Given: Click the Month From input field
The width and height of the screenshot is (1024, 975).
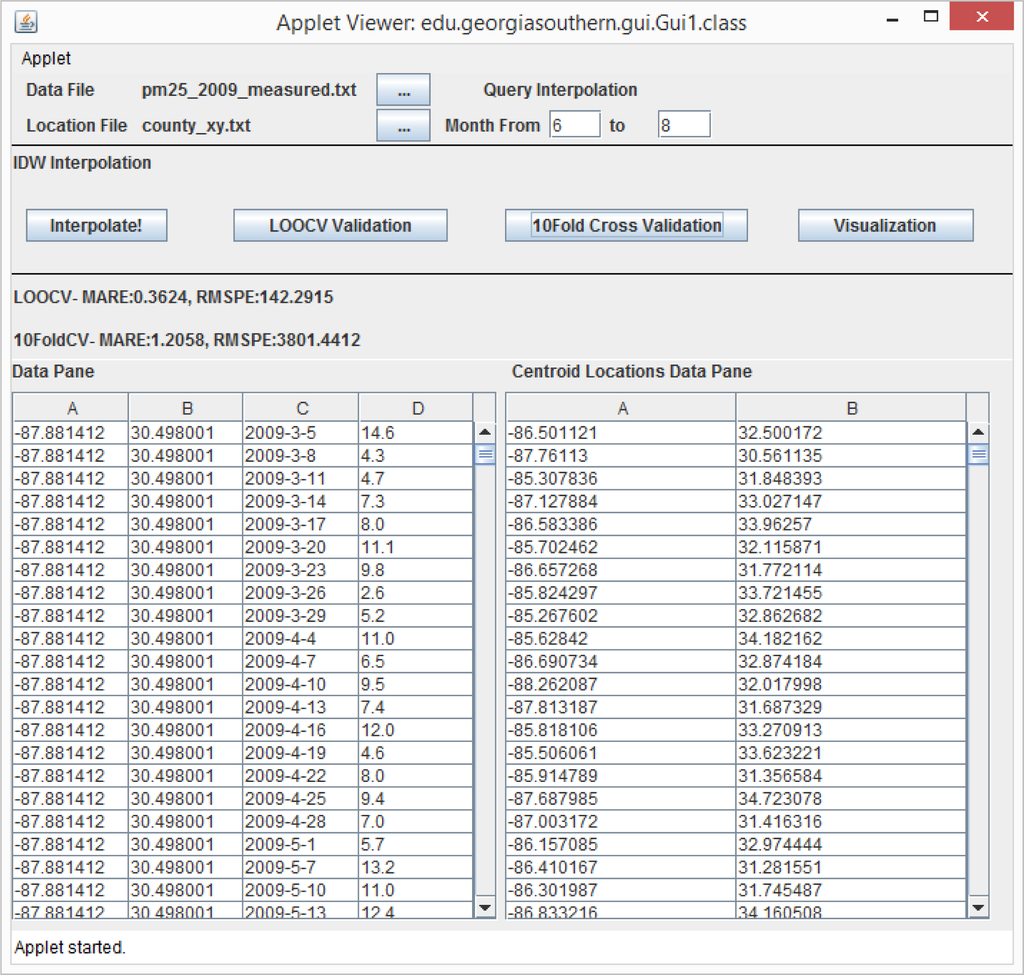Looking at the screenshot, I should [575, 125].
